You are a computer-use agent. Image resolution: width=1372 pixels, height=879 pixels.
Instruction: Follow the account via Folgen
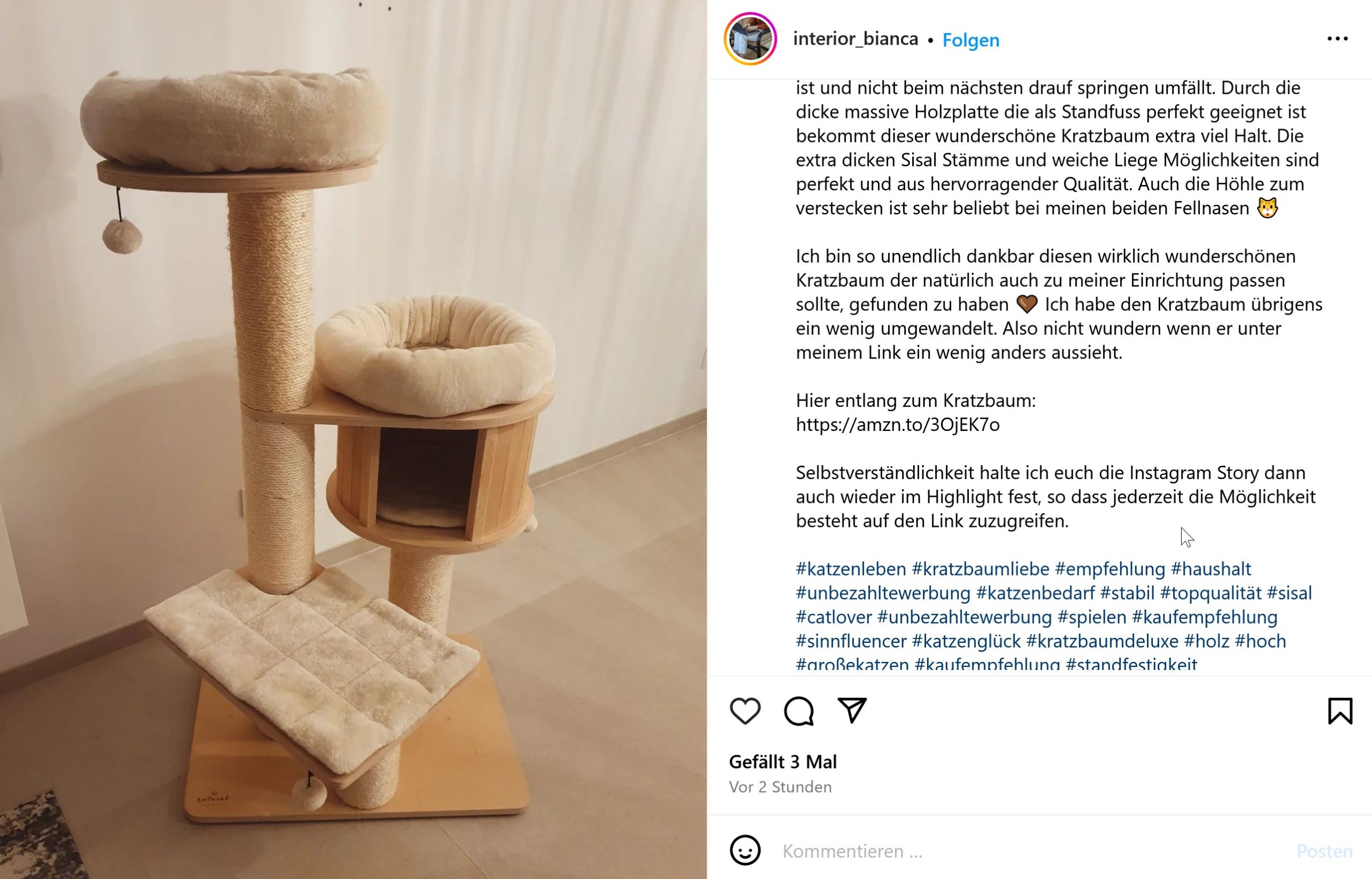971,40
